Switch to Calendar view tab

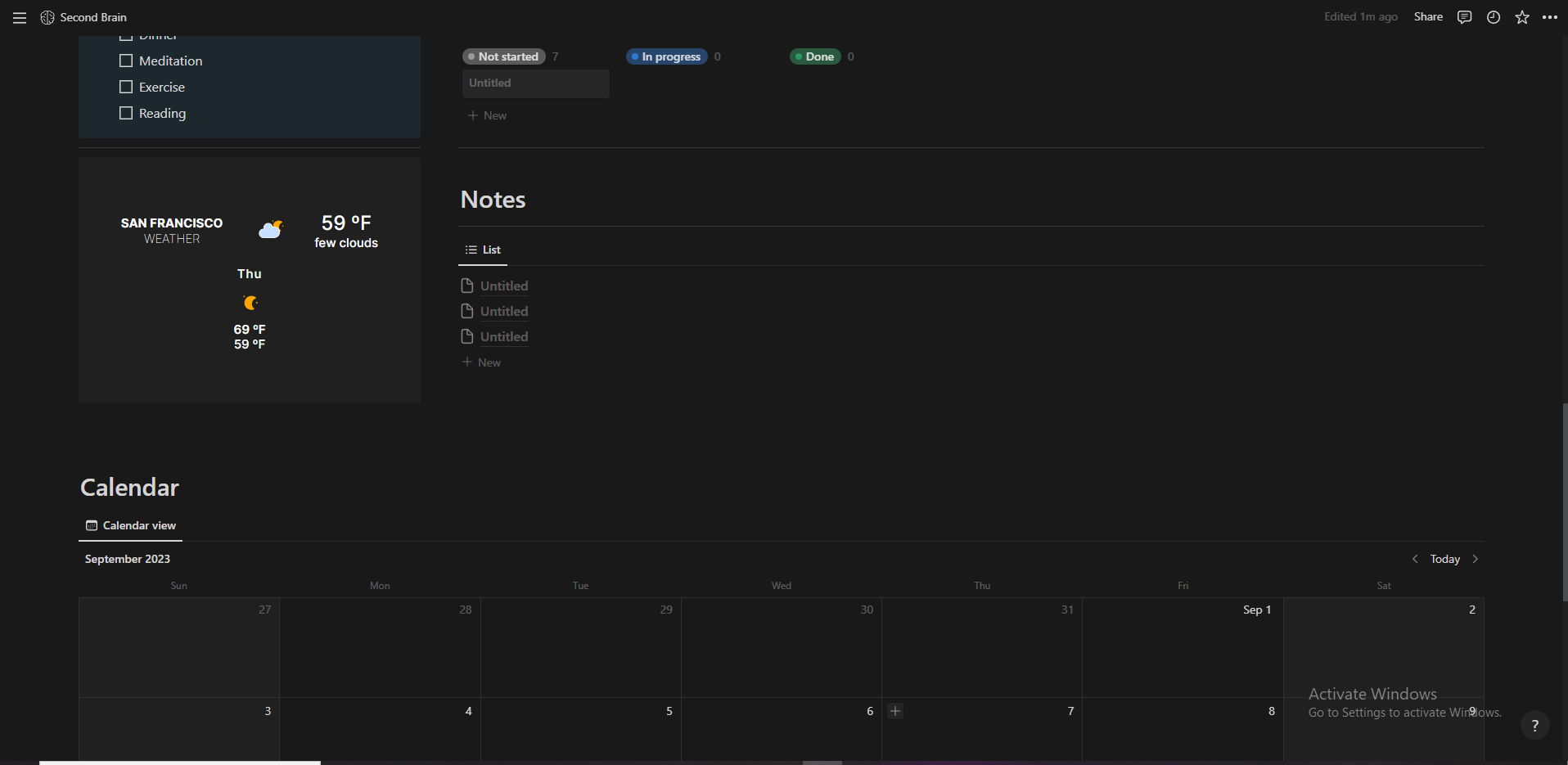[x=131, y=525]
